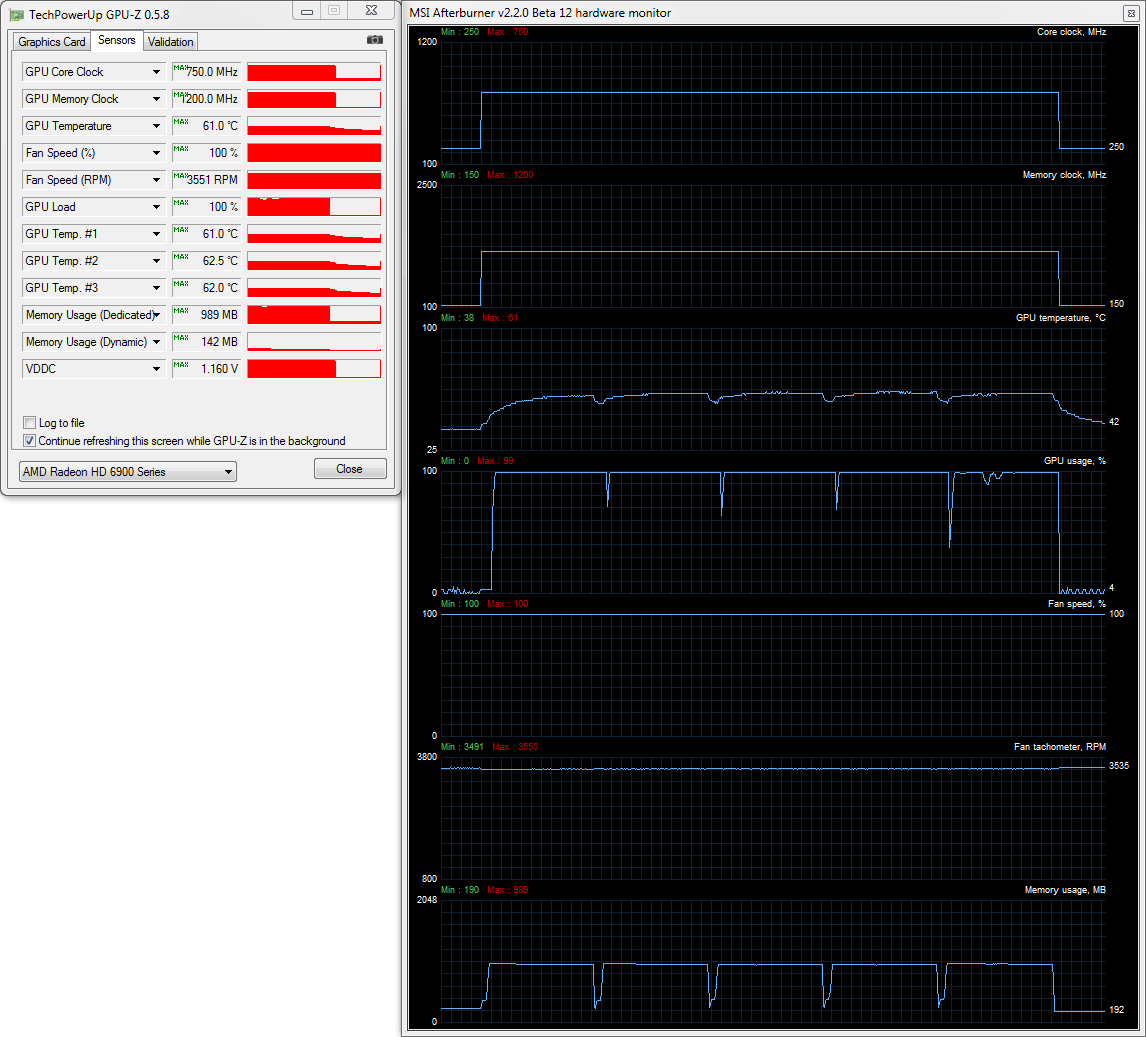Click the Memory usage, MB graph label
1146x1037 pixels.
(x=1065, y=890)
